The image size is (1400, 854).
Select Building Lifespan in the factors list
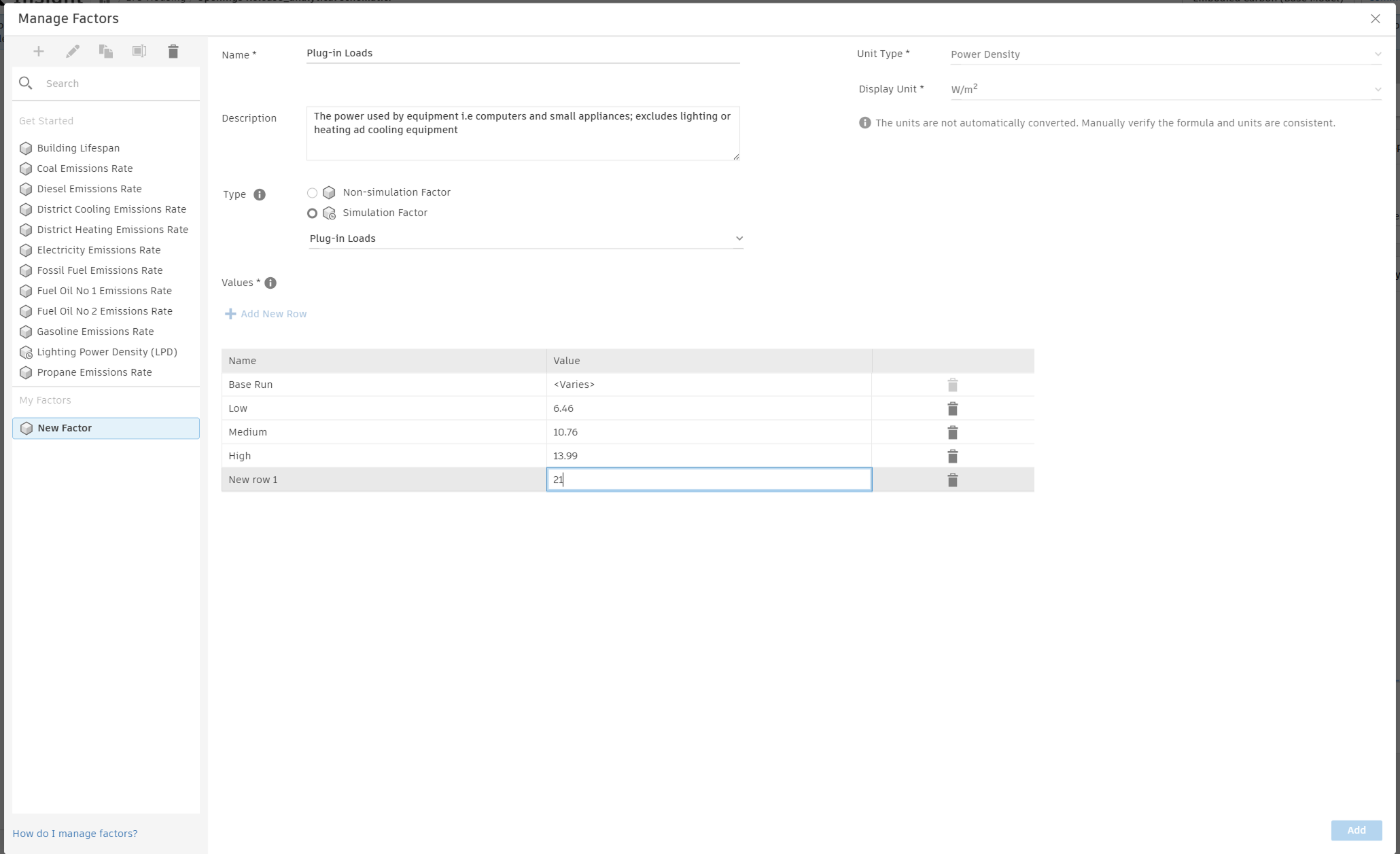[x=77, y=148]
